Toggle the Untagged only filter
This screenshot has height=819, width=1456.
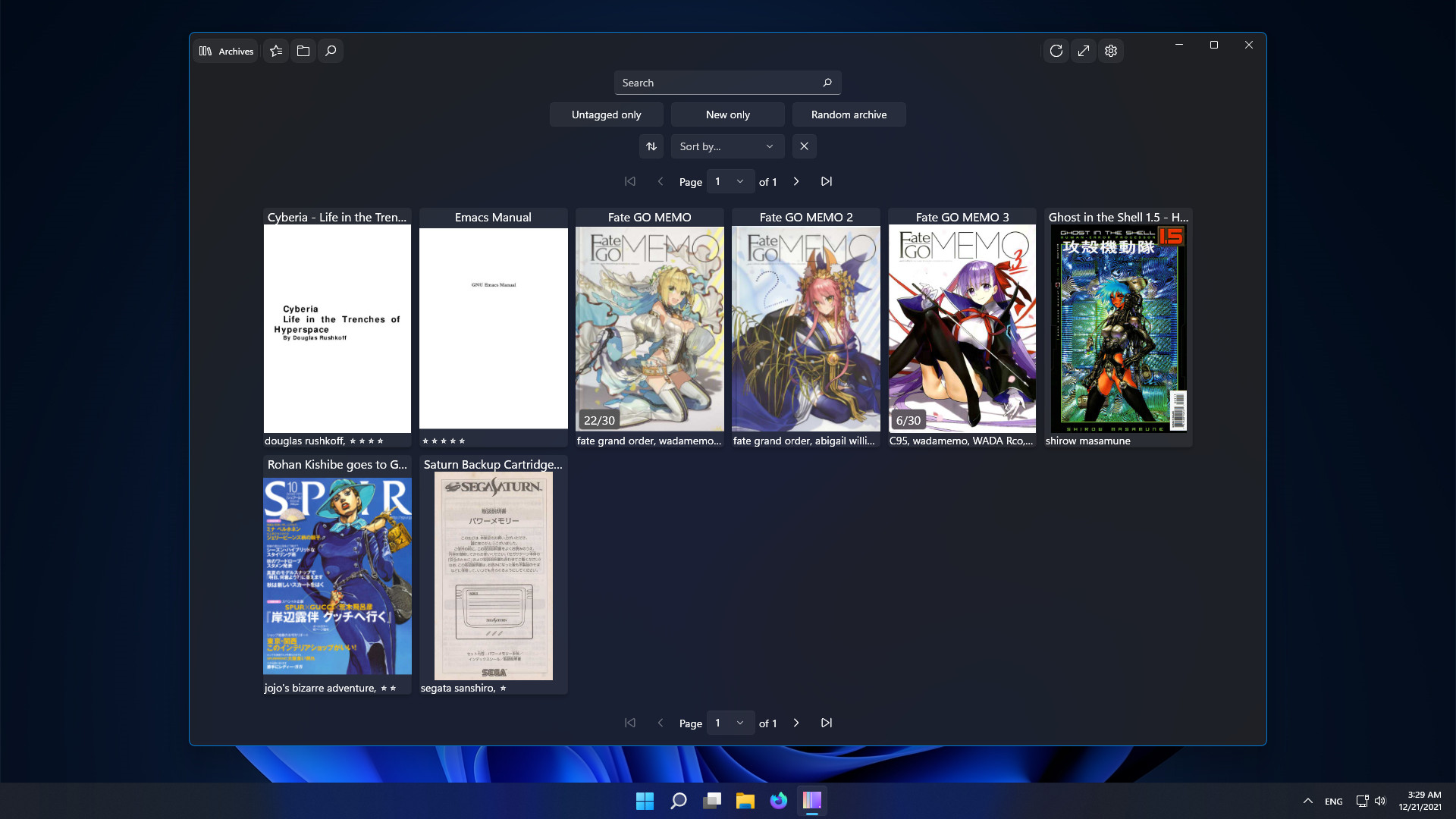607,115
